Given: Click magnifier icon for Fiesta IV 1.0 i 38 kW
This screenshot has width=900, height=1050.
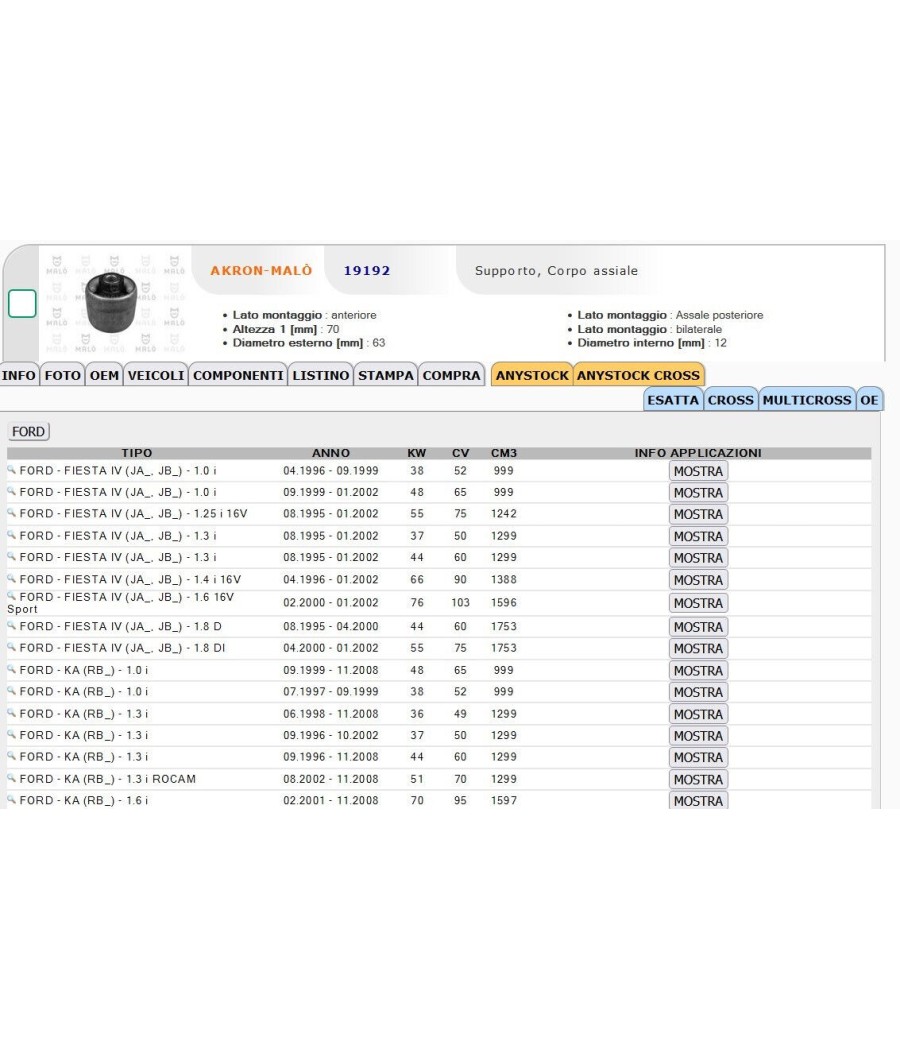Looking at the screenshot, I should [11, 469].
